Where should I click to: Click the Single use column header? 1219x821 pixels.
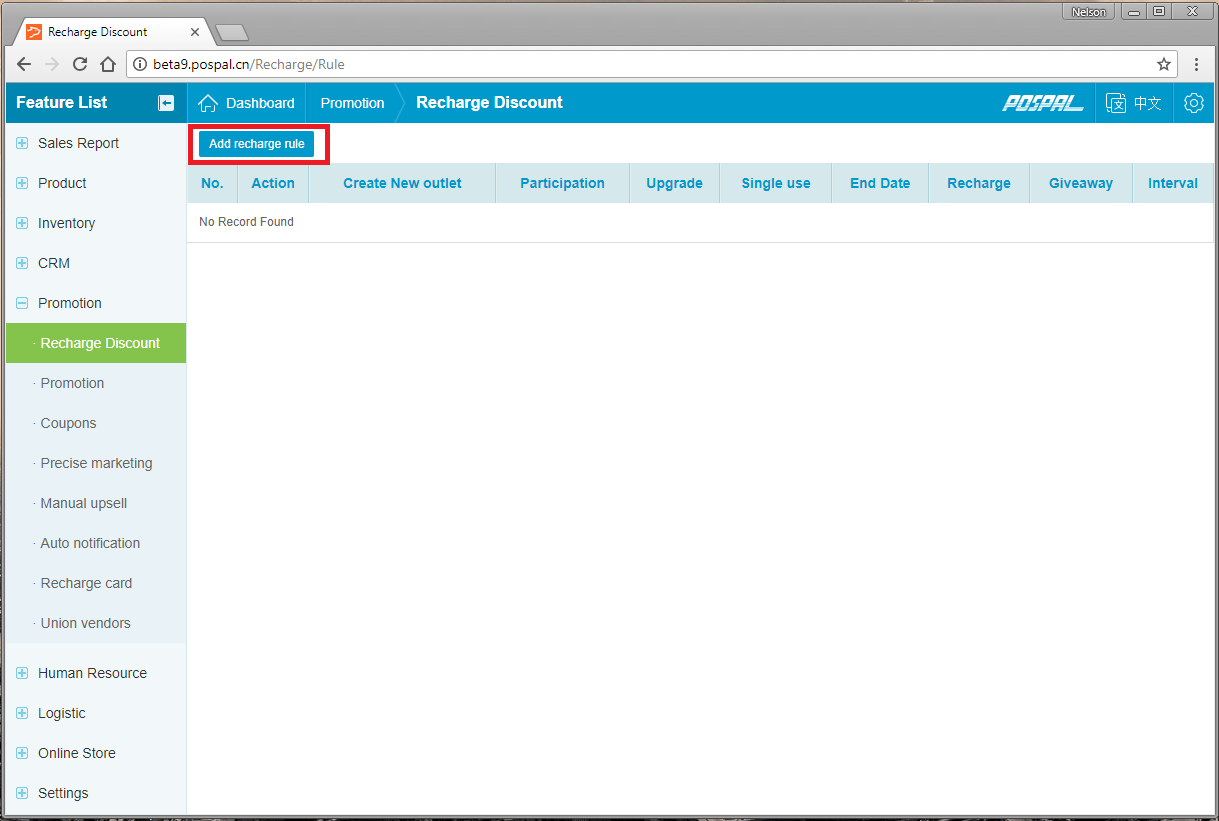click(x=776, y=183)
